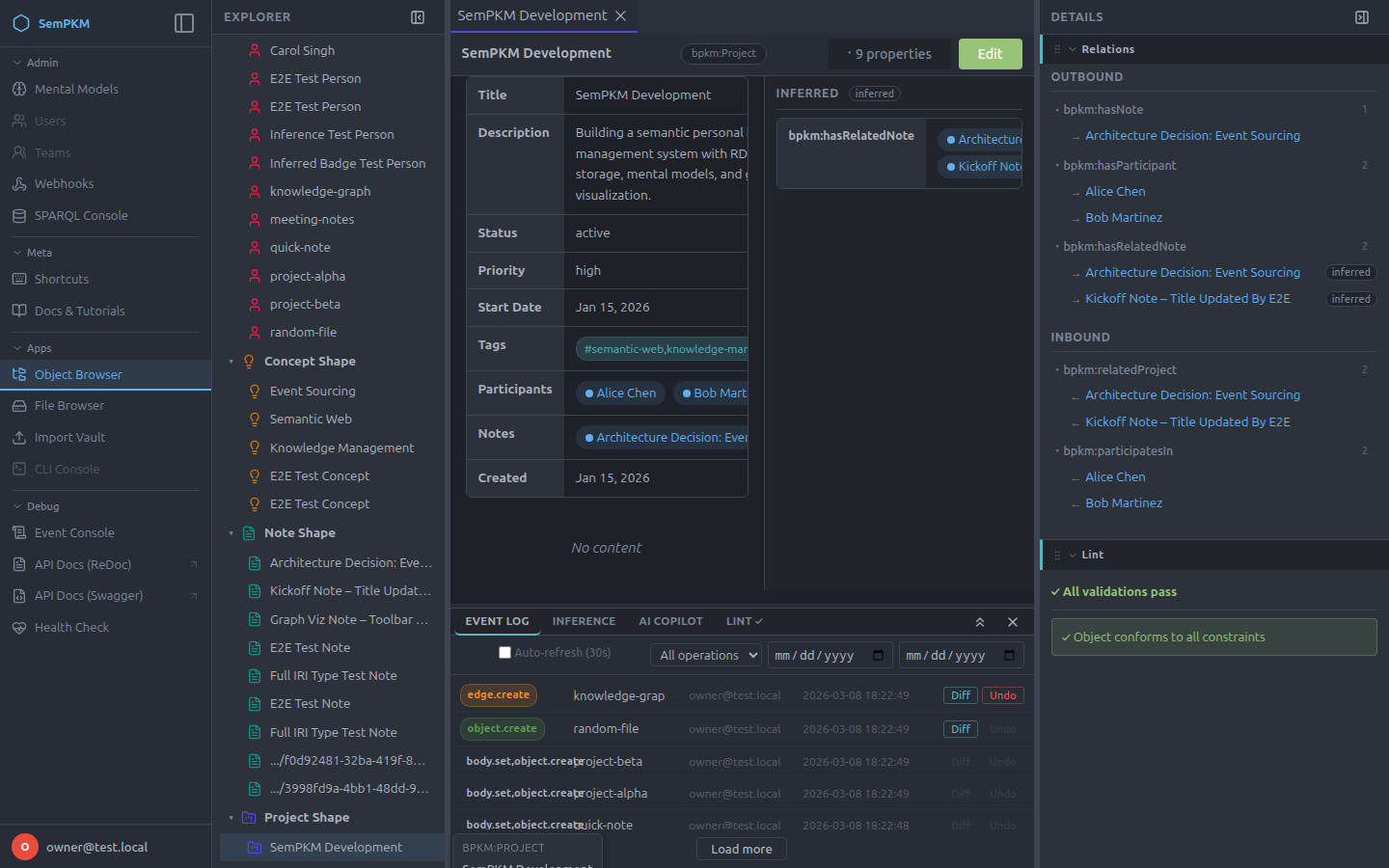The height and width of the screenshot is (868, 1389).
Task: Close the bottom event log panel
Action: [1013, 622]
